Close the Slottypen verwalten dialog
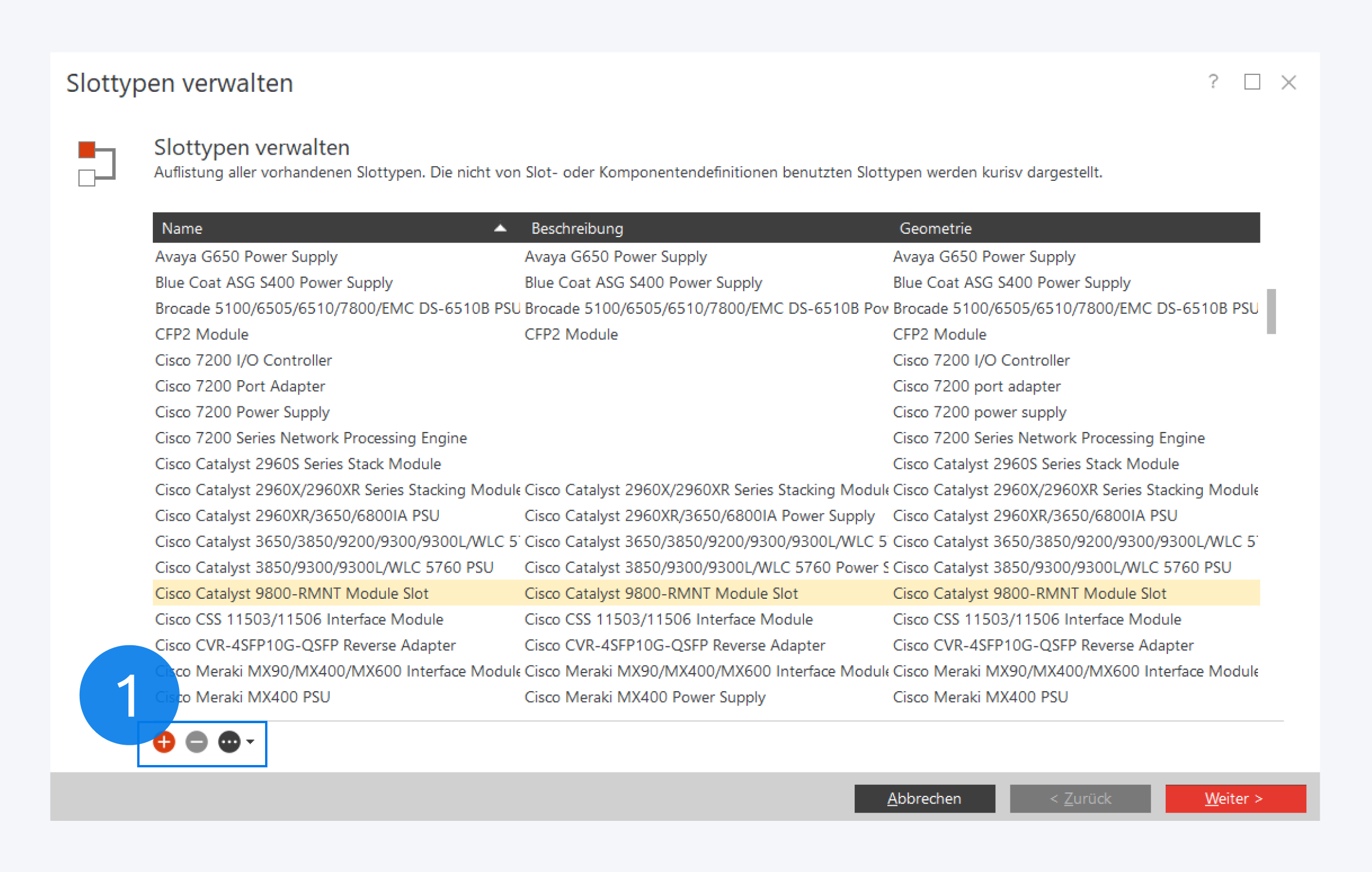1372x872 pixels. pyautogui.click(x=1289, y=83)
